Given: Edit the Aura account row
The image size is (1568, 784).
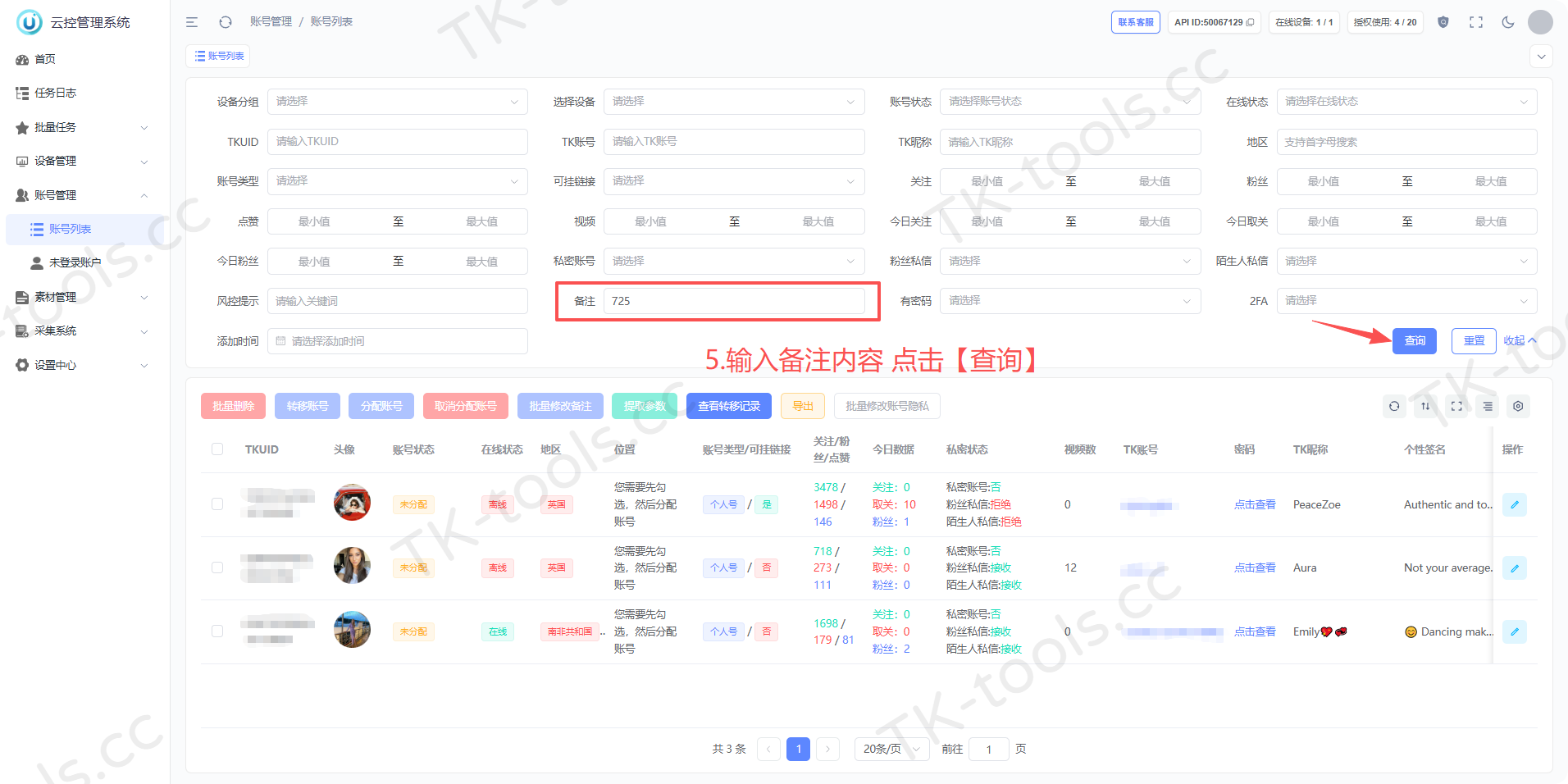Looking at the screenshot, I should pos(1515,567).
